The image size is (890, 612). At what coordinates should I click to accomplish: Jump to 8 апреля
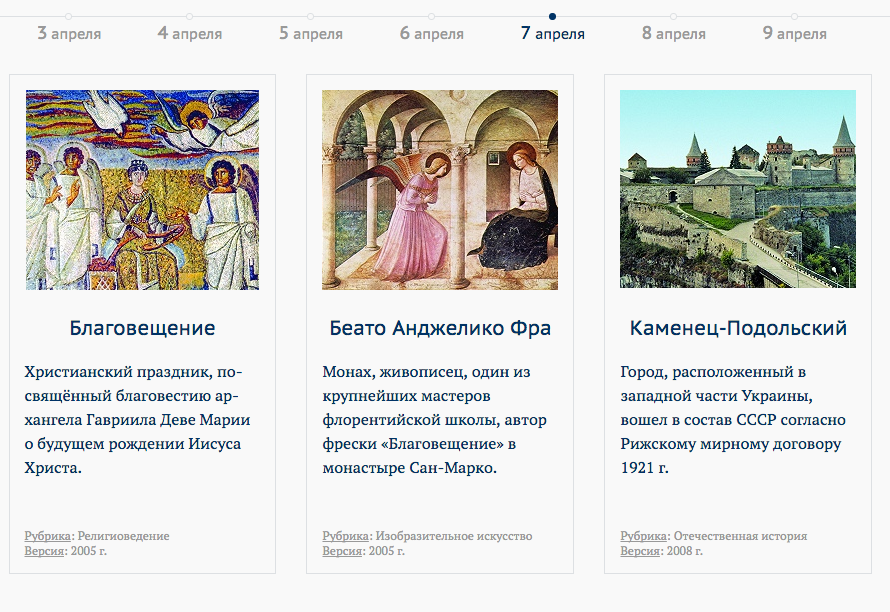coord(673,34)
